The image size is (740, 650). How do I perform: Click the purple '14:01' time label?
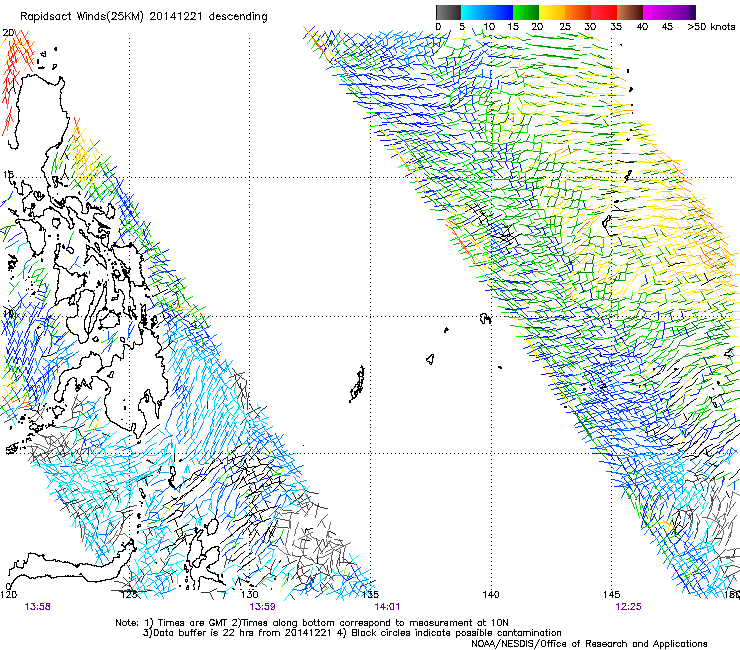(x=387, y=607)
